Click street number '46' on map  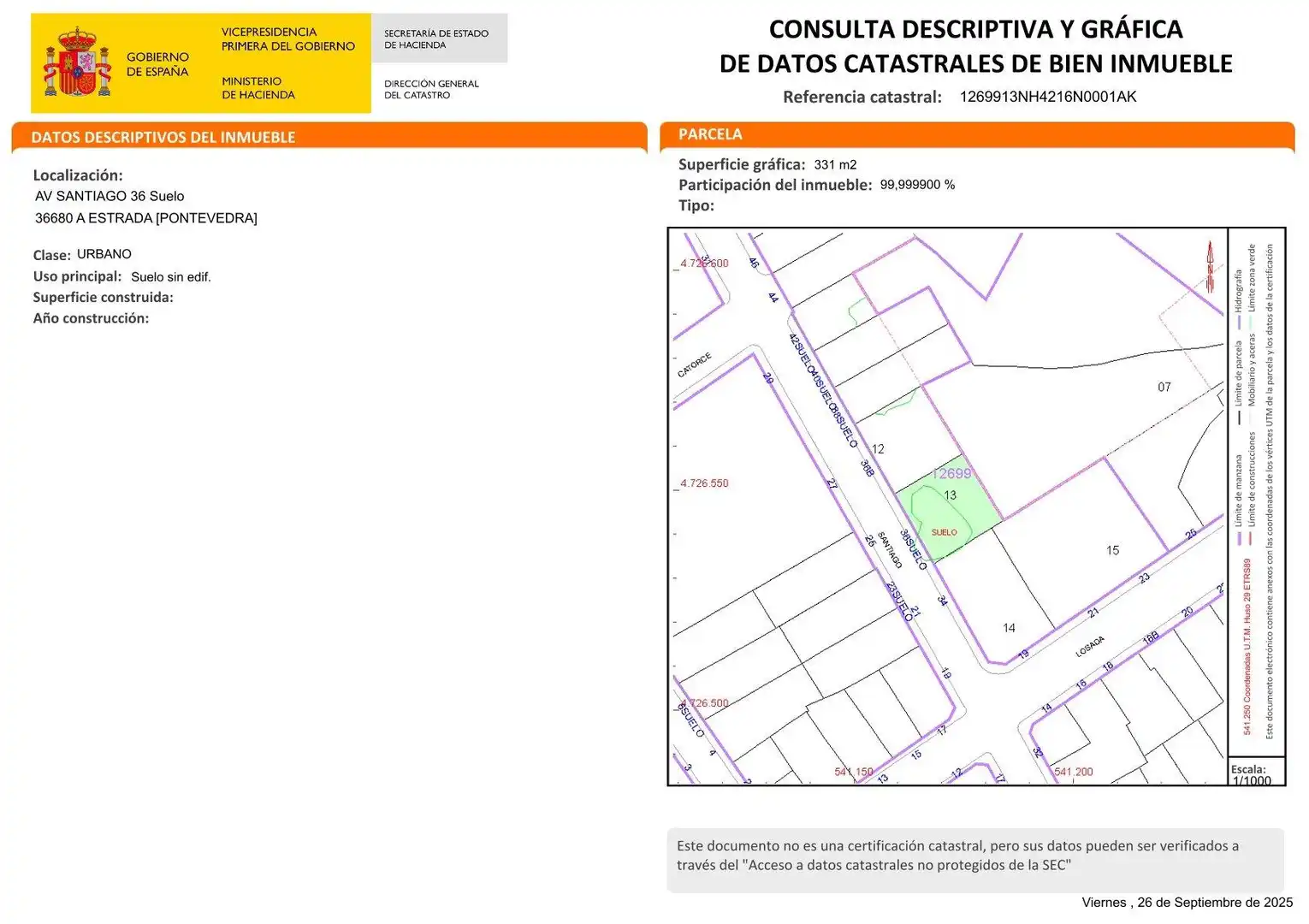coord(754,264)
